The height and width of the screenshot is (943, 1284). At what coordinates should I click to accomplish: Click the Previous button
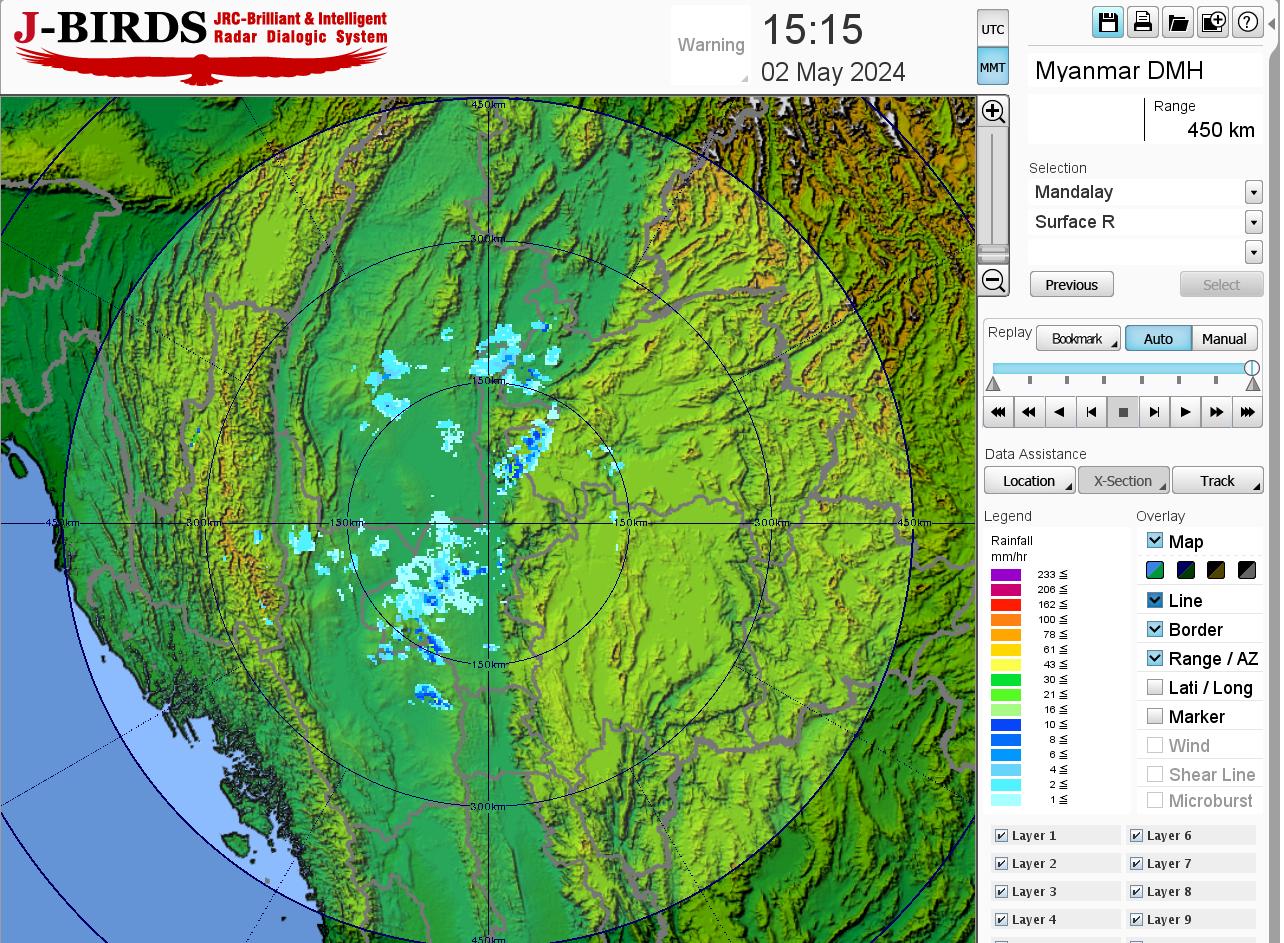[1071, 285]
